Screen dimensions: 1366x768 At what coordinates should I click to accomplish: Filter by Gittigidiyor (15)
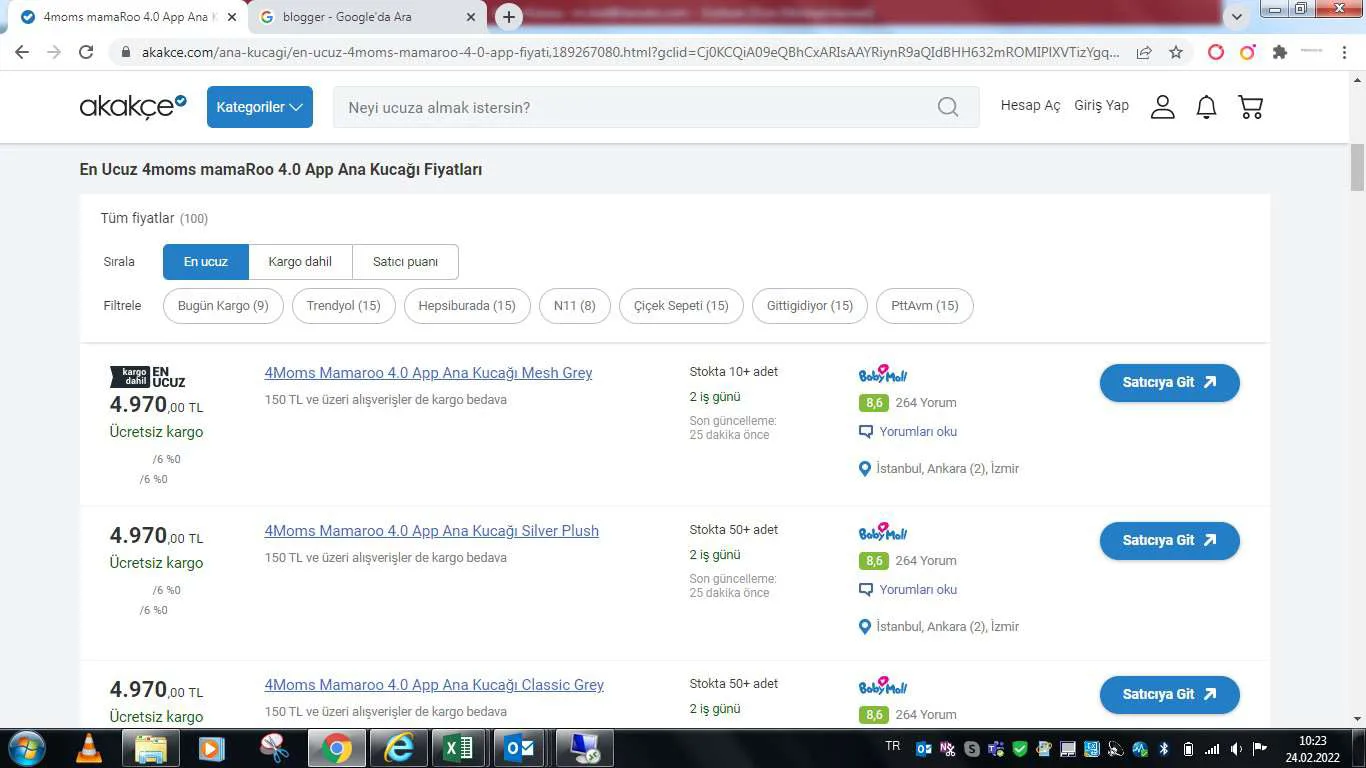coord(810,306)
